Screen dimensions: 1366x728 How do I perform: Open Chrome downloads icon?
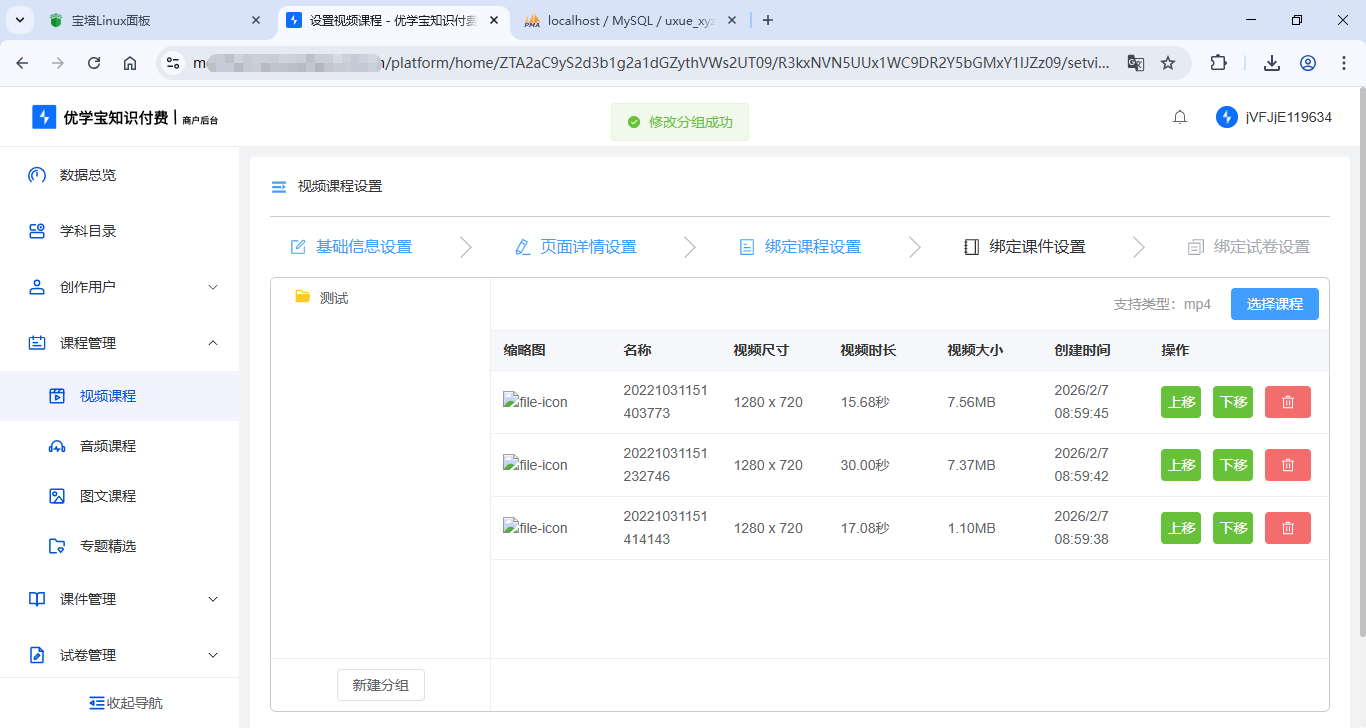(x=1271, y=63)
